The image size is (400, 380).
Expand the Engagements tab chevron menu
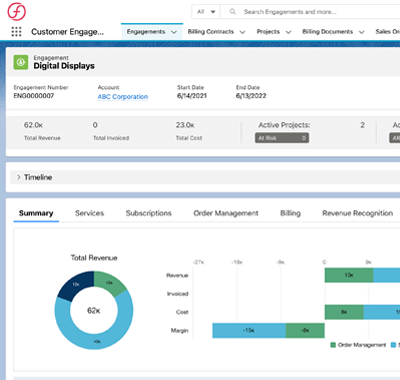click(x=174, y=32)
